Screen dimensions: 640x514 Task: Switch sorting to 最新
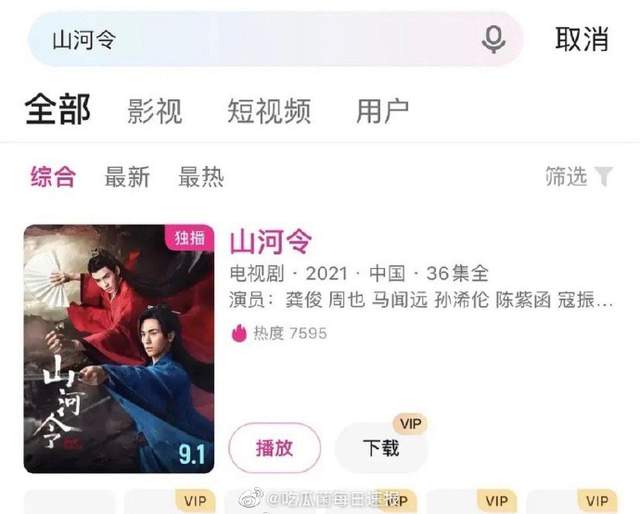coord(127,177)
